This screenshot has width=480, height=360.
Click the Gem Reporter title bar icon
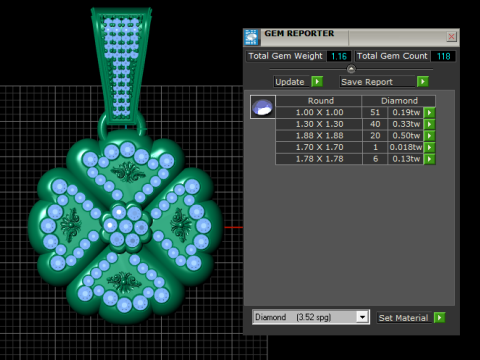pos(252,37)
